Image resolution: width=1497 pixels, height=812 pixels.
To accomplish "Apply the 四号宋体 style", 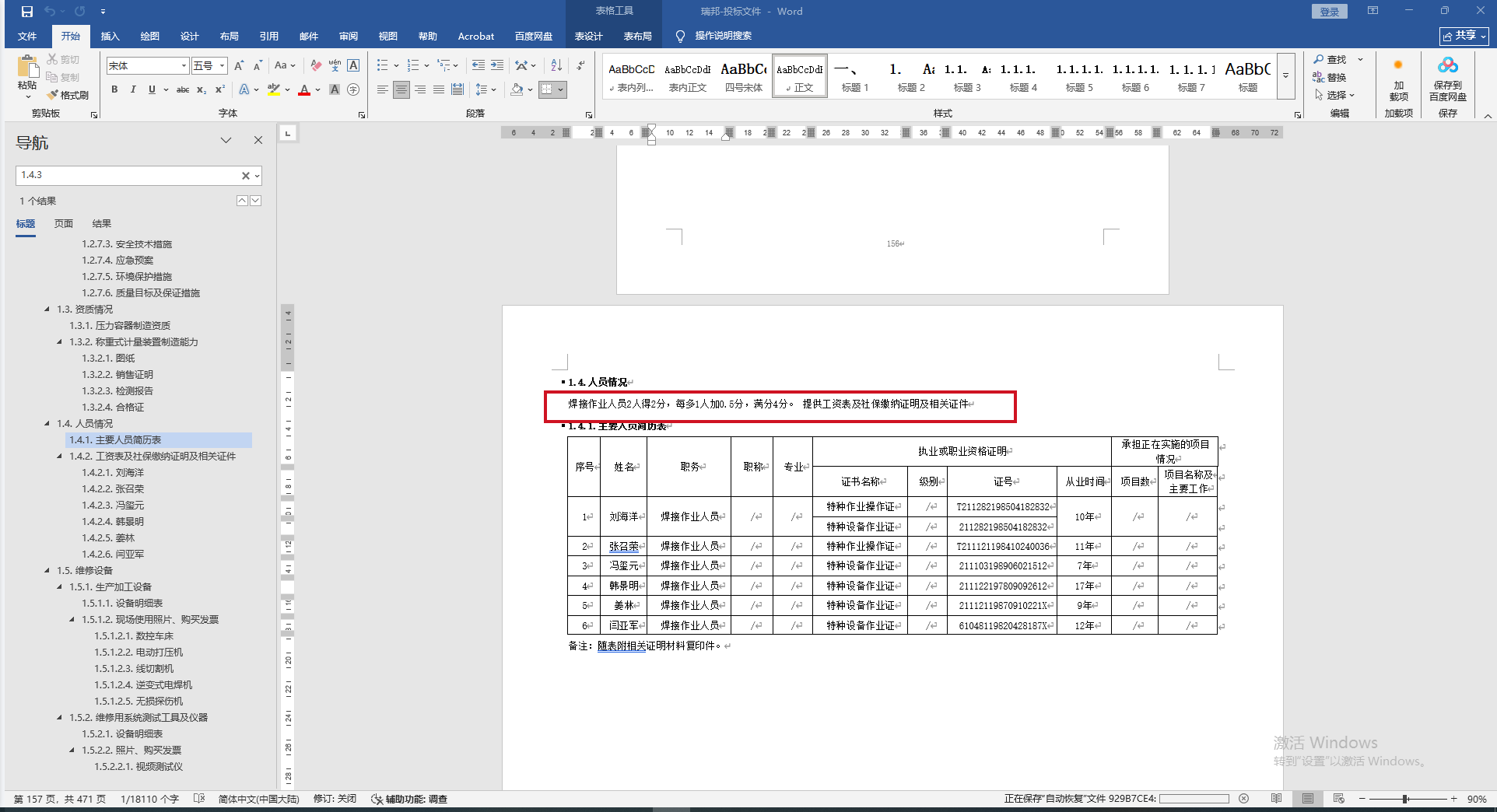I will click(744, 76).
